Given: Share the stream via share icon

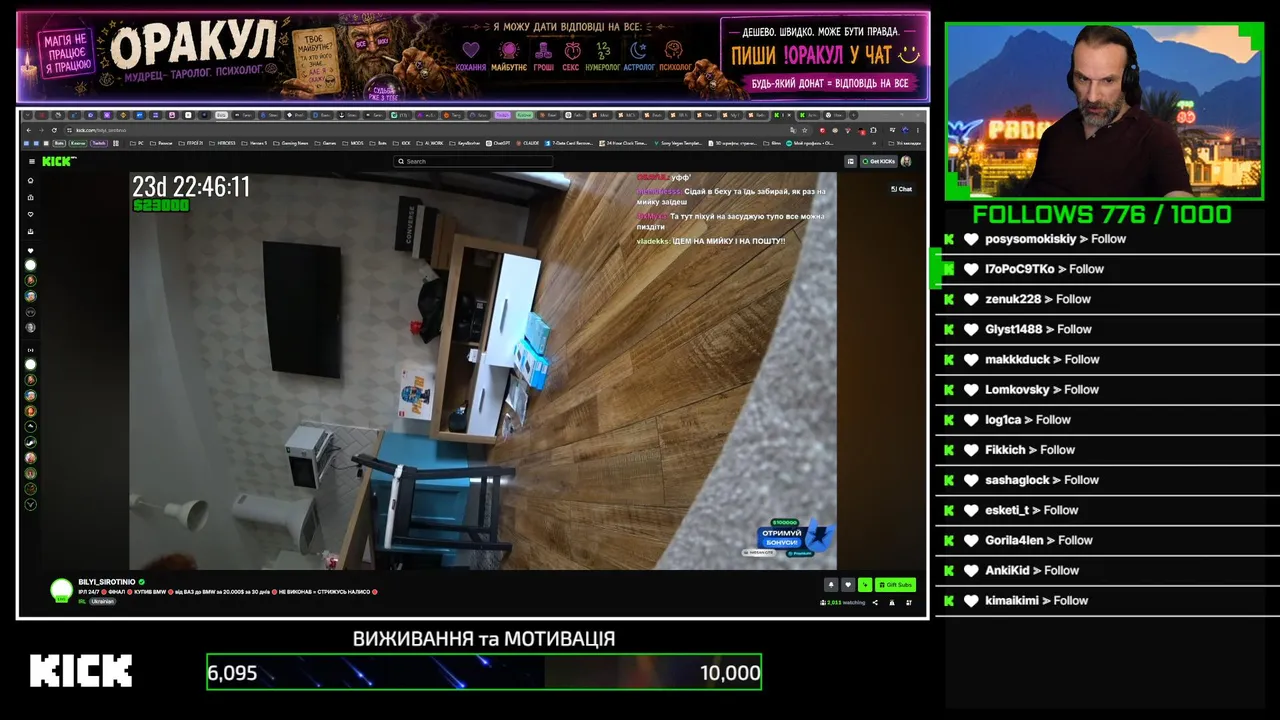Looking at the screenshot, I should tap(875, 602).
